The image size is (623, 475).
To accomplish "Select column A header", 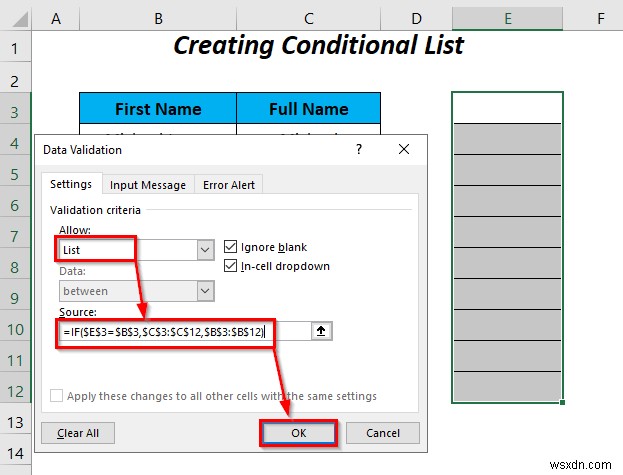I will [x=56, y=19].
